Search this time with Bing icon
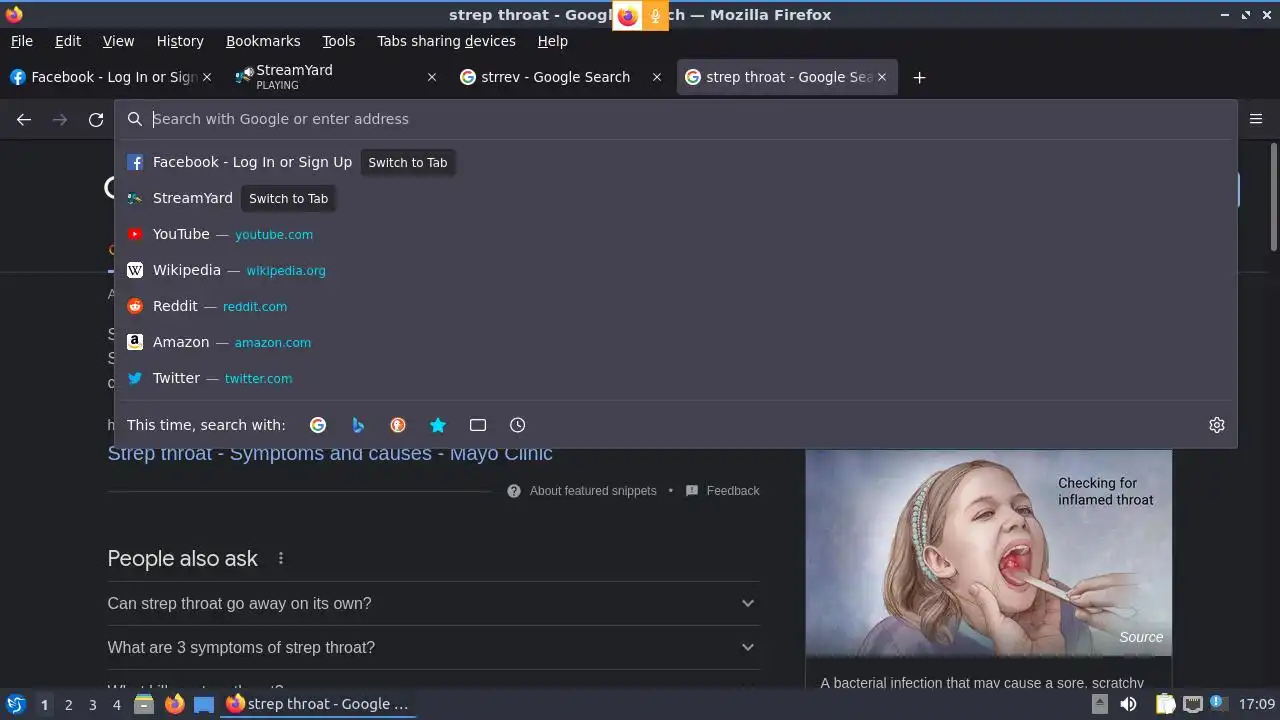Image resolution: width=1280 pixels, height=720 pixels. point(358,425)
